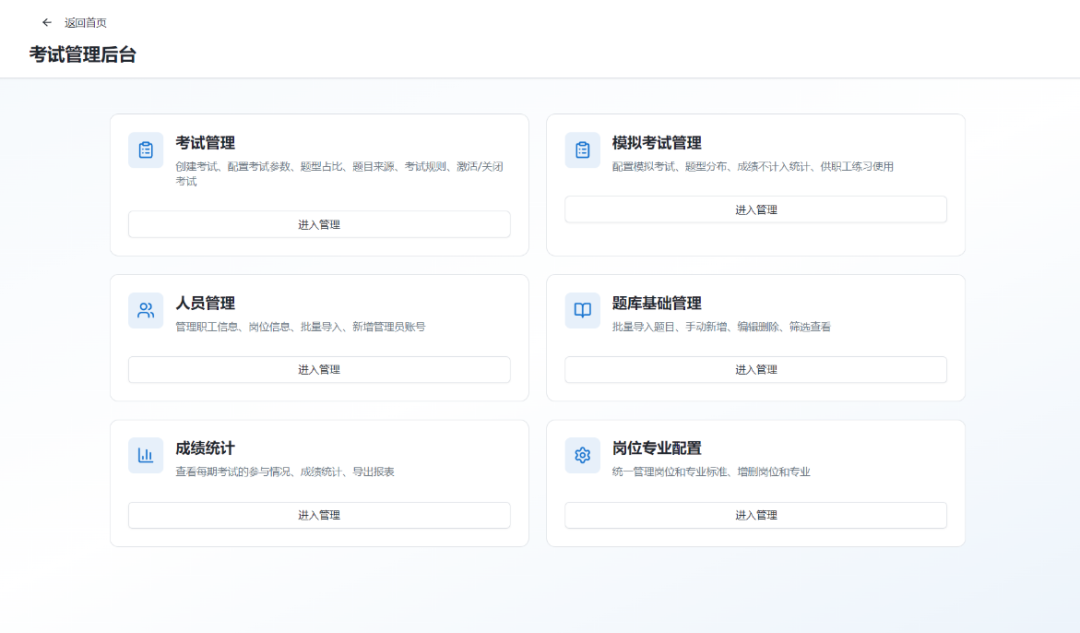Open 进入管理 in the 人员管理 card
The height and width of the screenshot is (633, 1080).
pyautogui.click(x=319, y=370)
